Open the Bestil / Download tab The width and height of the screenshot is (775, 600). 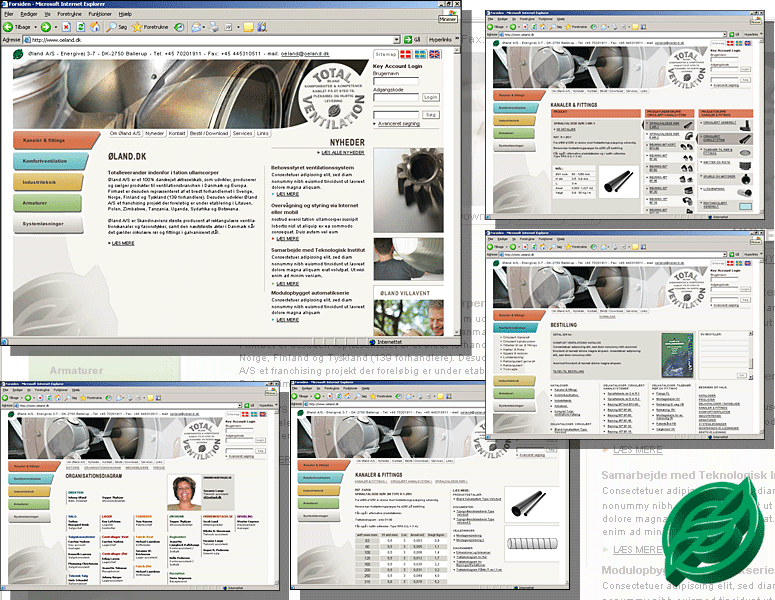209,132
